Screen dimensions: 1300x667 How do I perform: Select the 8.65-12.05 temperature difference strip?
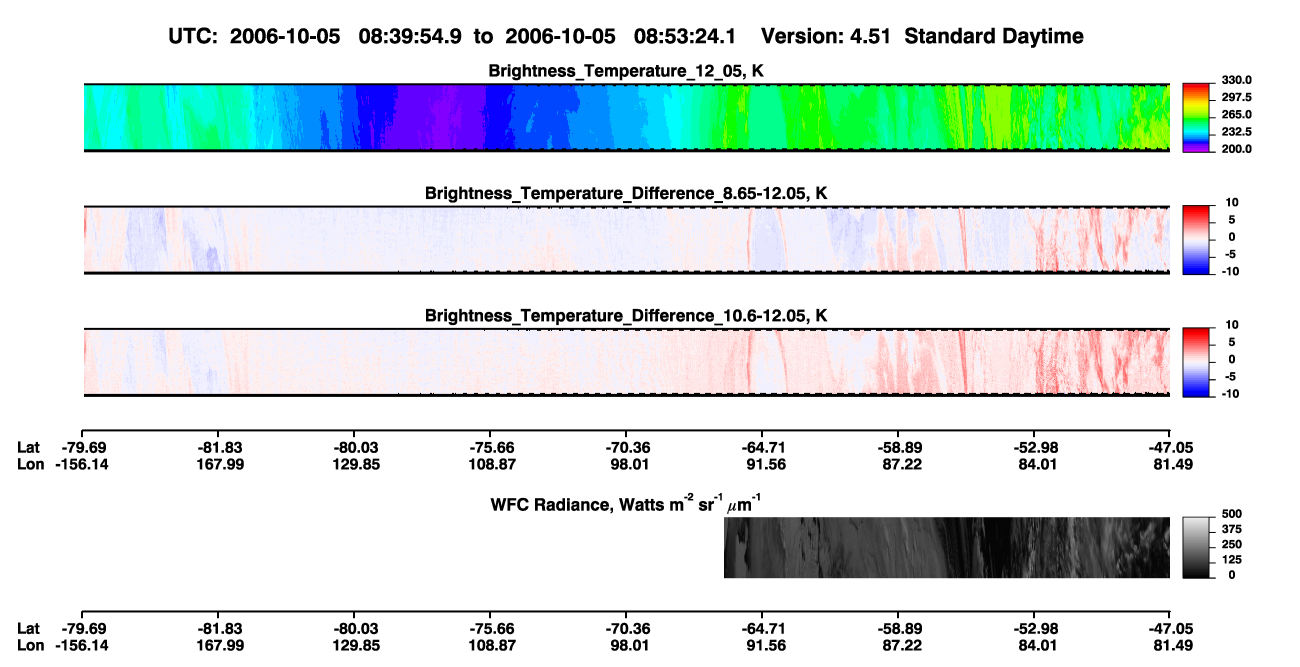626,240
